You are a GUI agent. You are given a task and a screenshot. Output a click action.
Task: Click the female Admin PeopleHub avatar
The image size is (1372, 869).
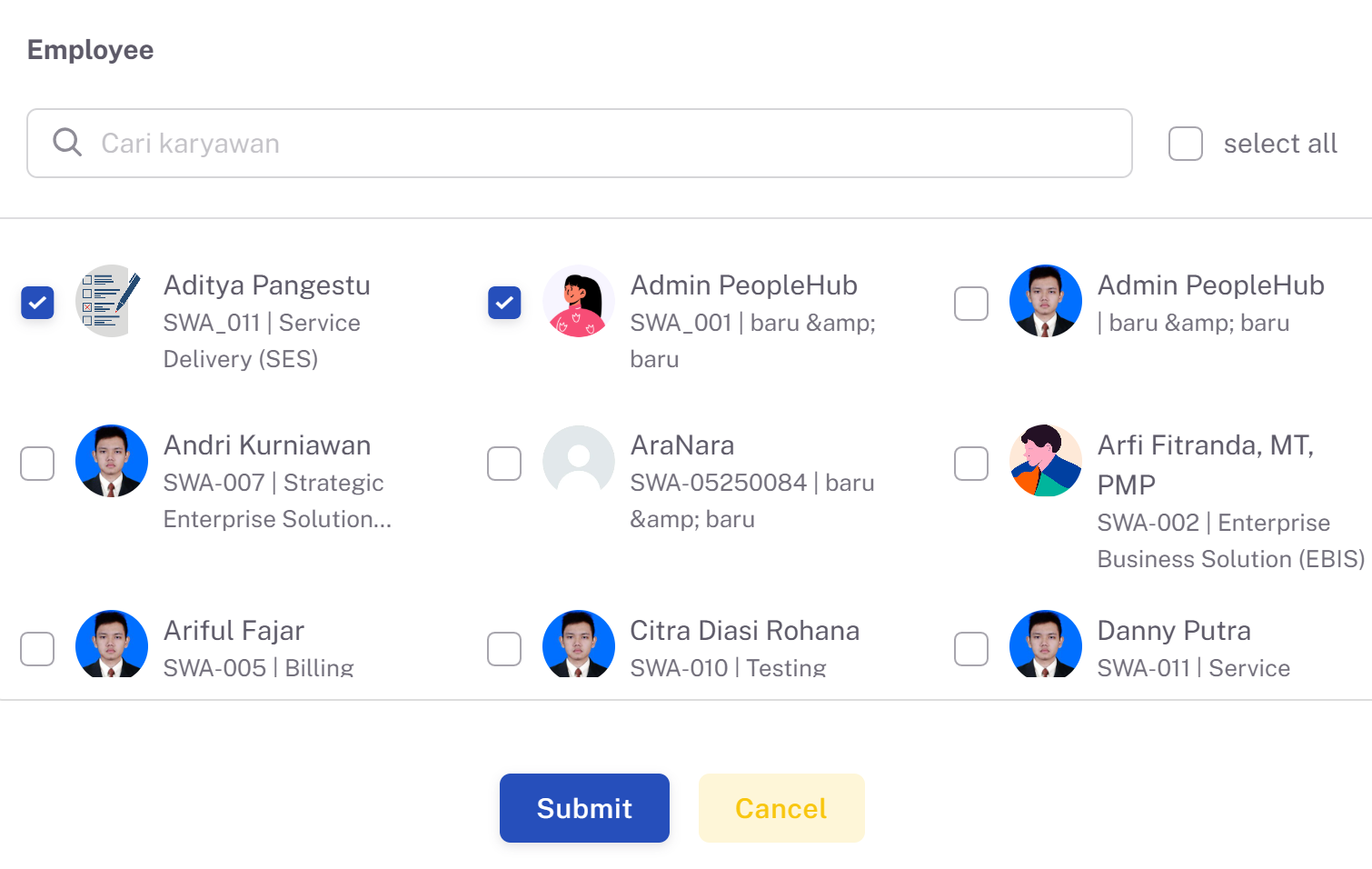click(578, 301)
